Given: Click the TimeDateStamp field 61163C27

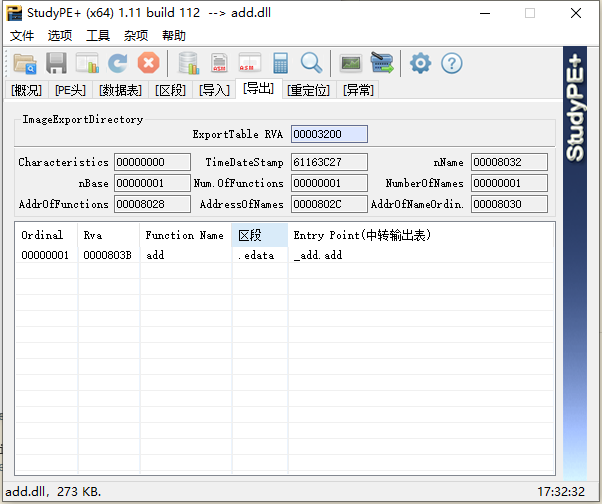Looking at the screenshot, I should pos(329,162).
